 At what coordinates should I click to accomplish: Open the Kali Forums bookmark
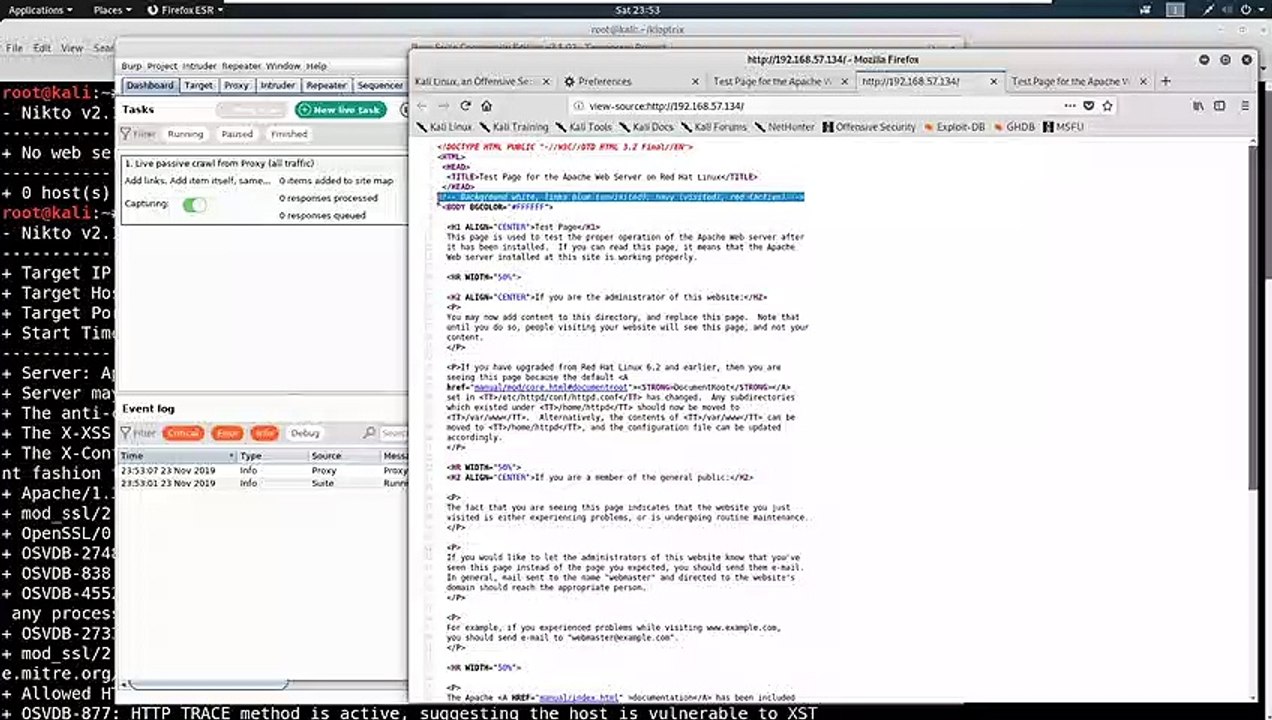click(713, 127)
